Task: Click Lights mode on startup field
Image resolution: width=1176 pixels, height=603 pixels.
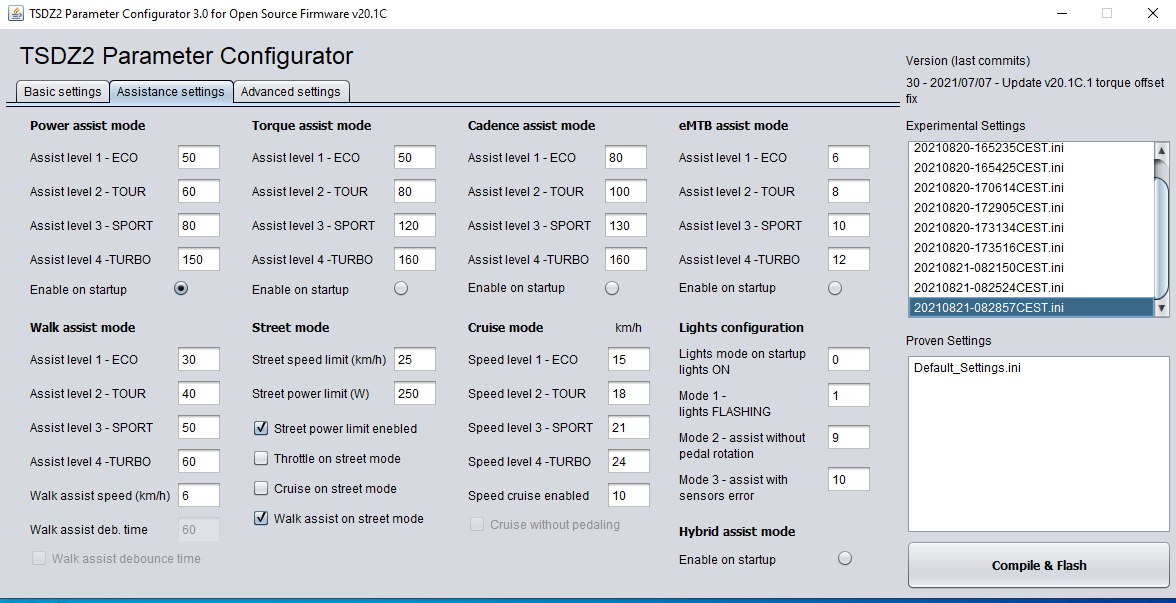Action: coord(849,359)
